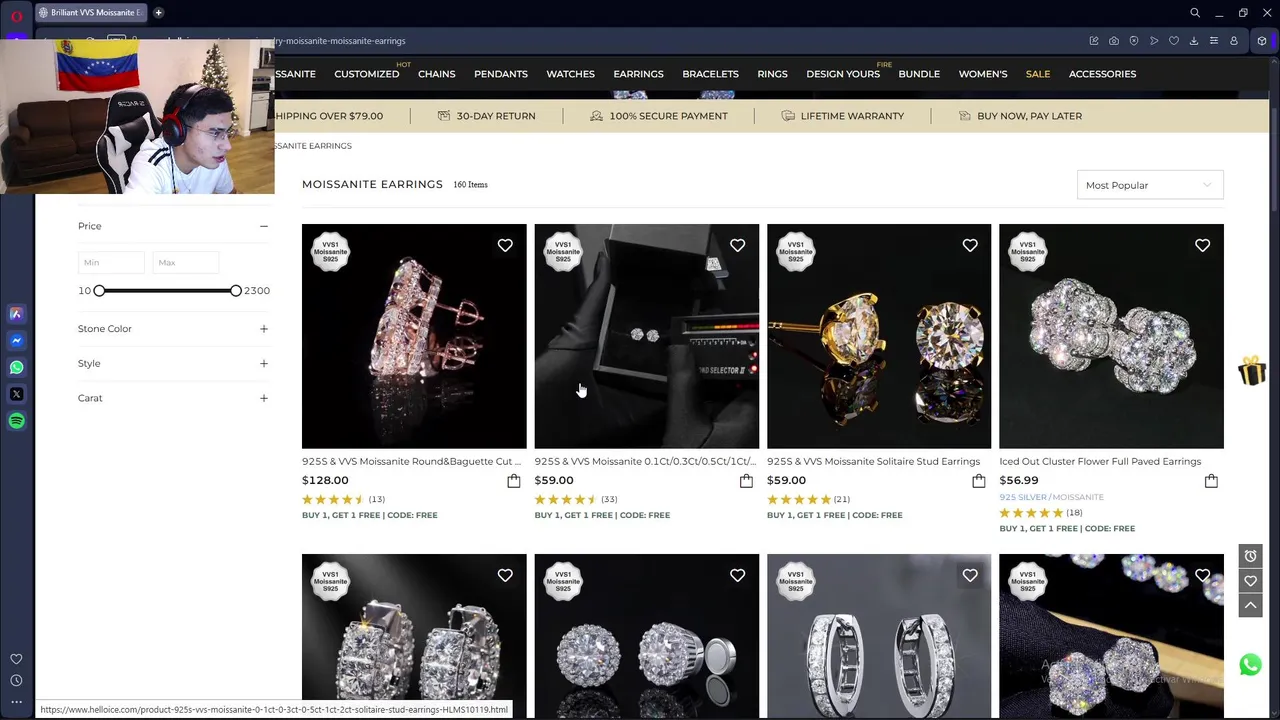Open the Most Popular sort dropdown
This screenshot has height=720, width=1280.
(x=1150, y=185)
